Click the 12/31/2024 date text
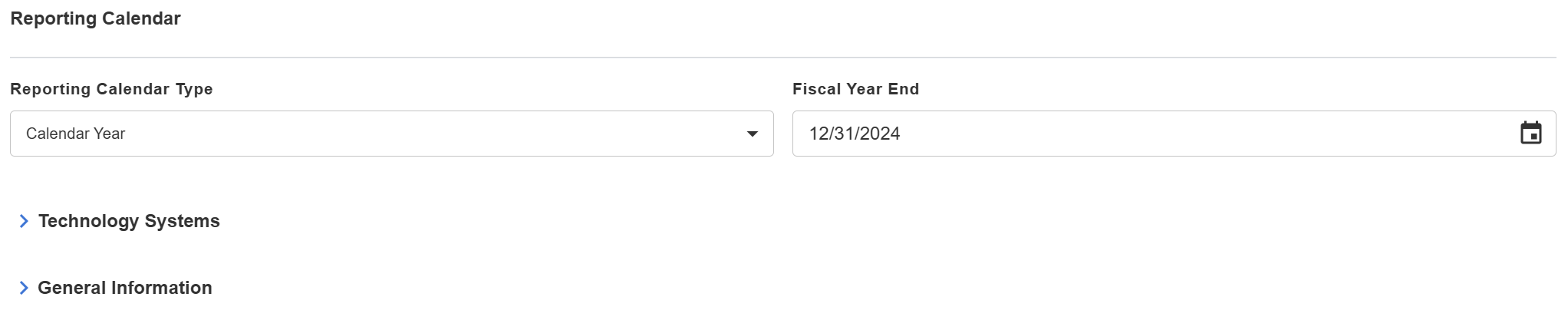This screenshot has width=1568, height=330. [854, 134]
